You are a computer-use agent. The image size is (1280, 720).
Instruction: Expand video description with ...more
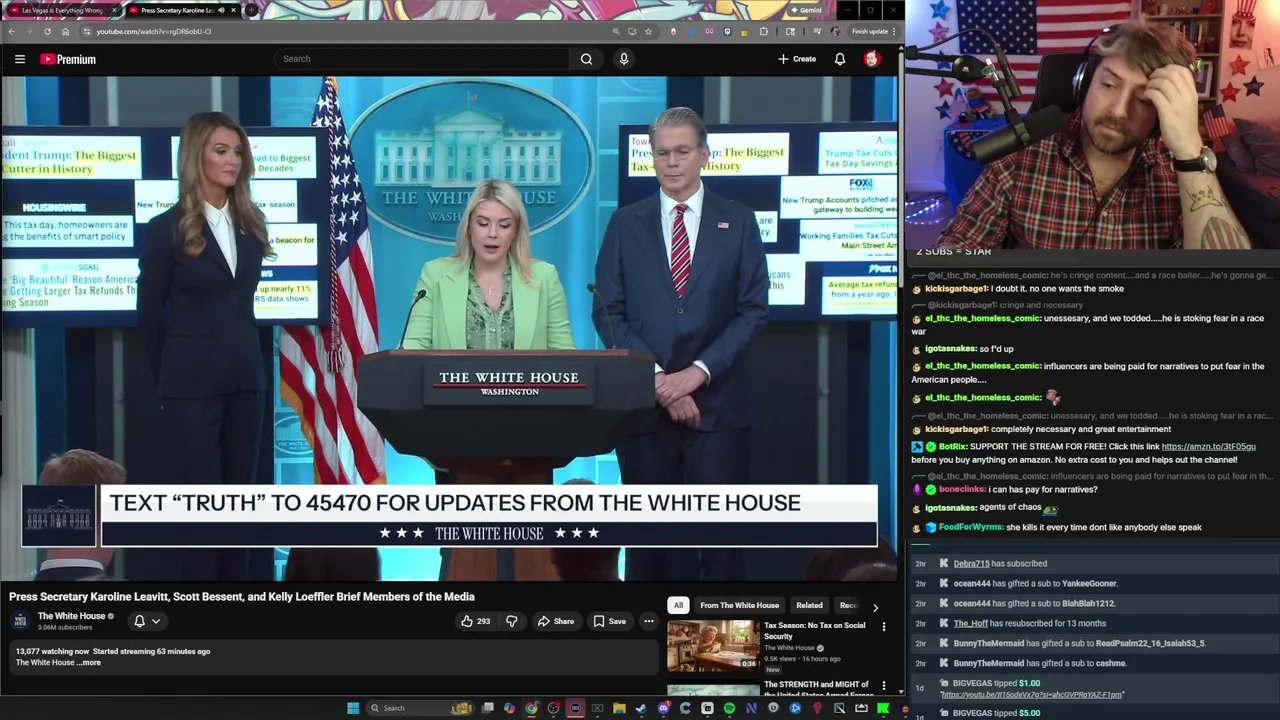(90, 662)
